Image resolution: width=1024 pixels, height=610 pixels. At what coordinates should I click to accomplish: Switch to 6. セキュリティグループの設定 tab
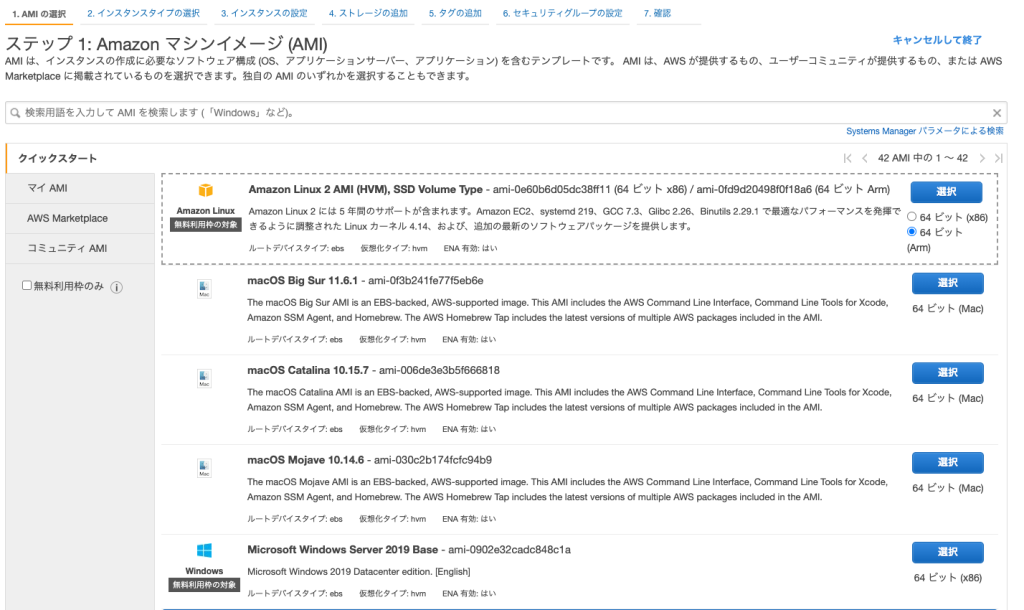tap(562, 13)
